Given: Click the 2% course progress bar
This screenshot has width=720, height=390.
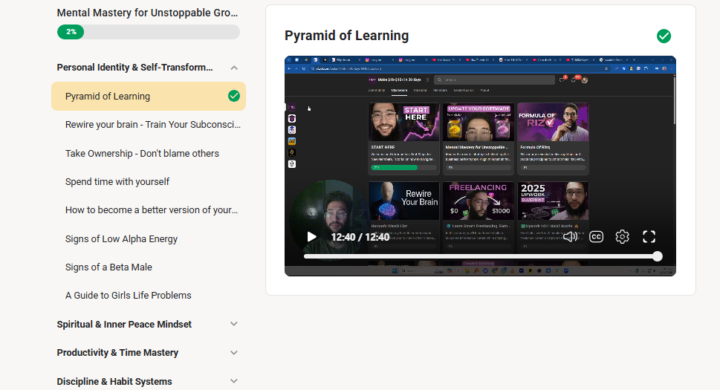Looking at the screenshot, I should (x=148, y=32).
